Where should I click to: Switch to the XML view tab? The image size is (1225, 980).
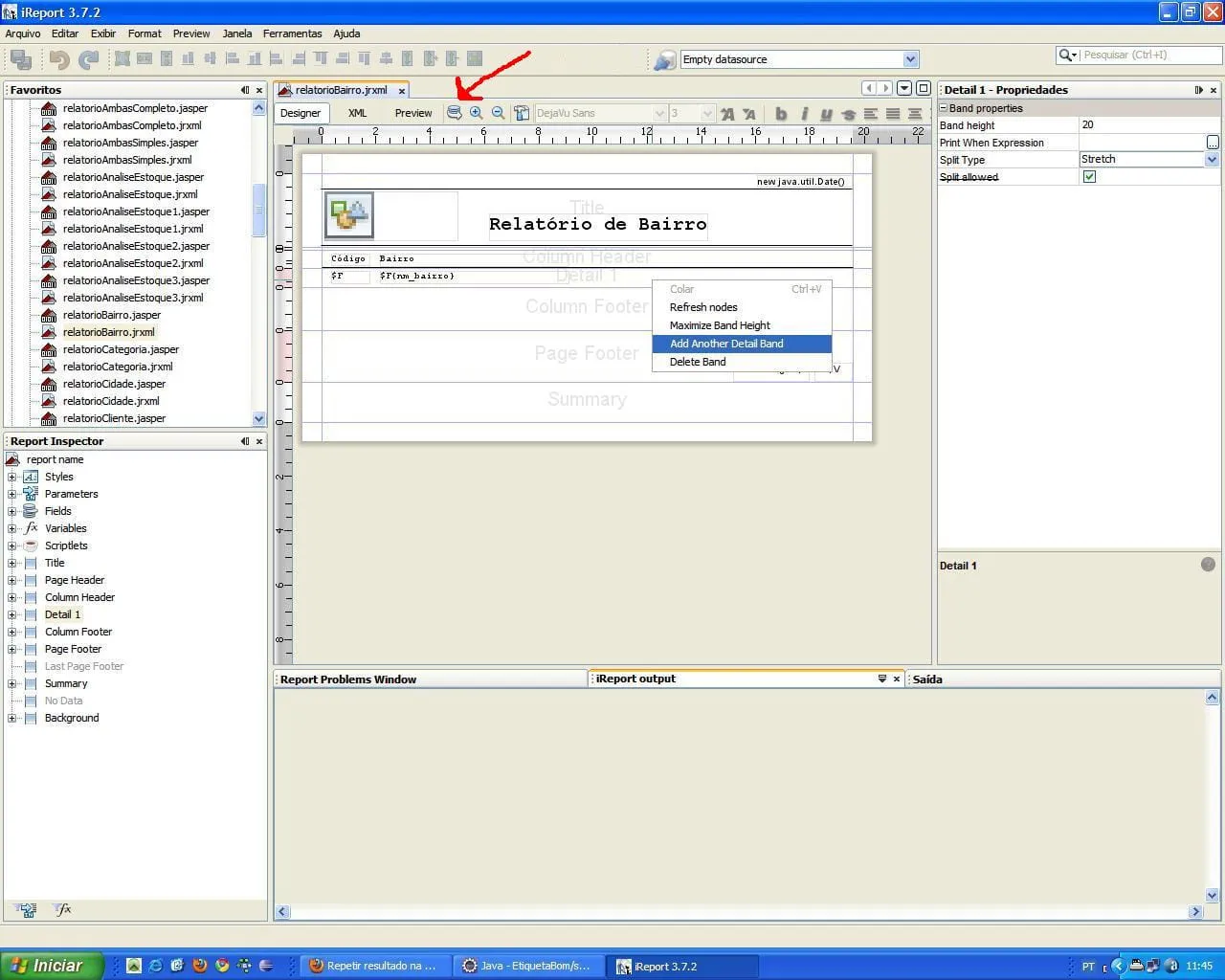(x=357, y=113)
